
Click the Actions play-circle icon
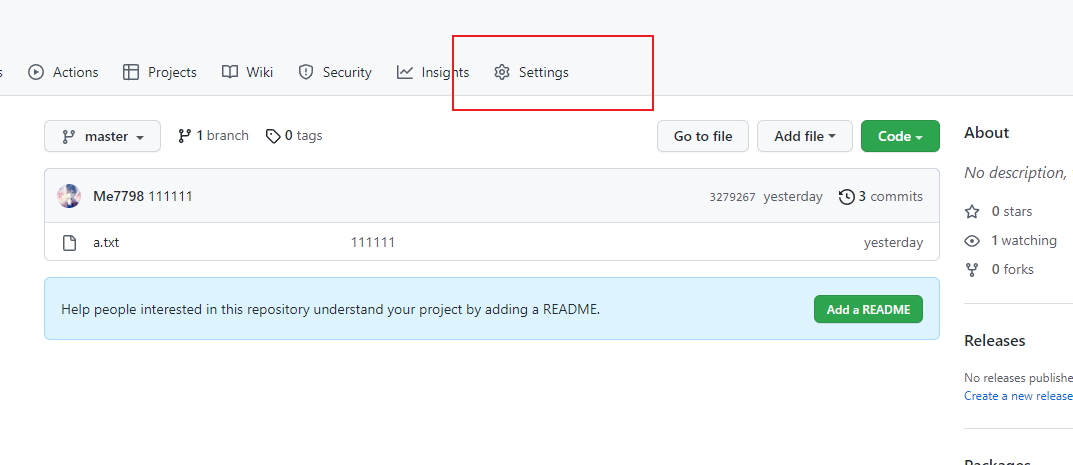(36, 72)
